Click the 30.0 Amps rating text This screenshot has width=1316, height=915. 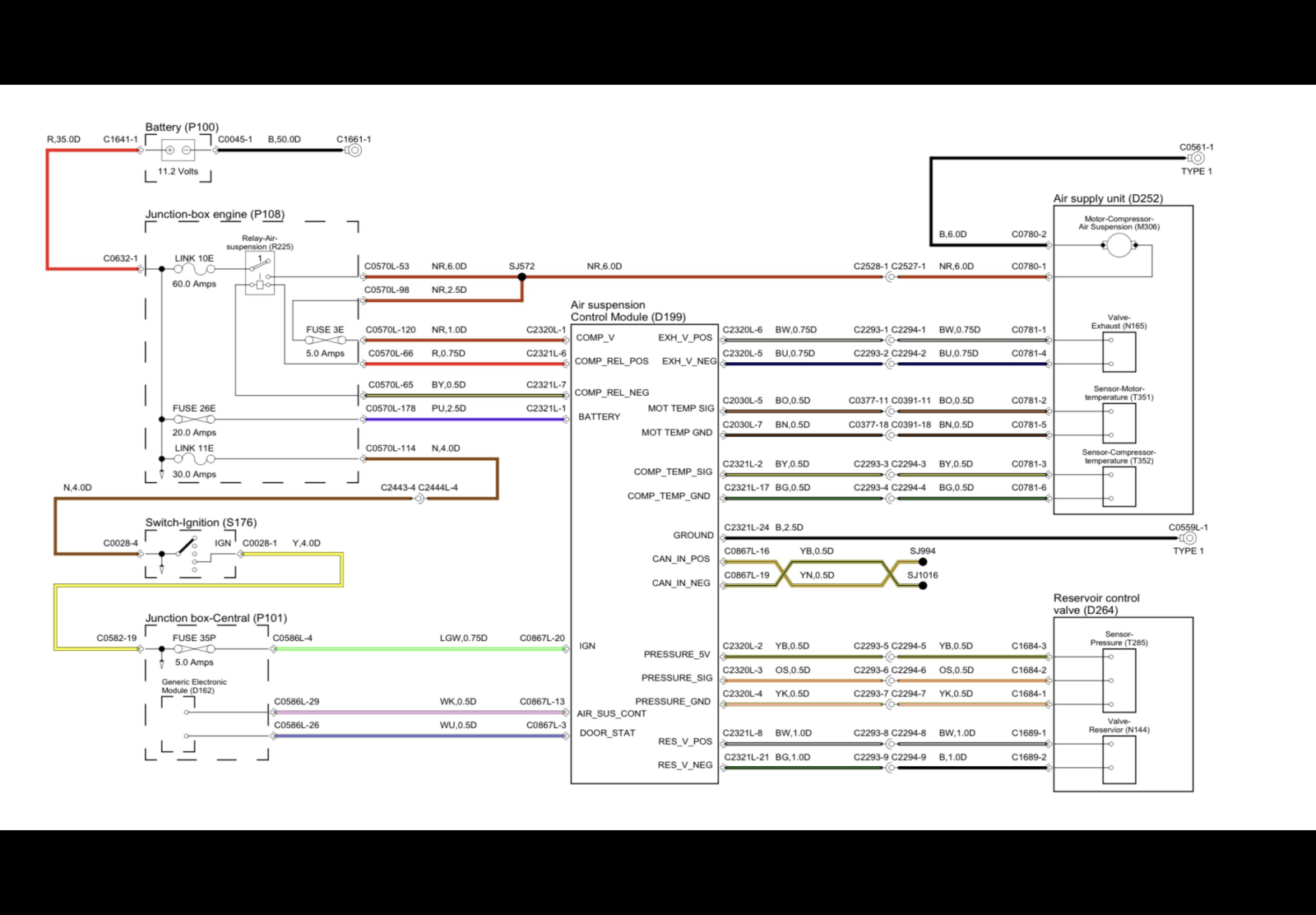tap(194, 475)
